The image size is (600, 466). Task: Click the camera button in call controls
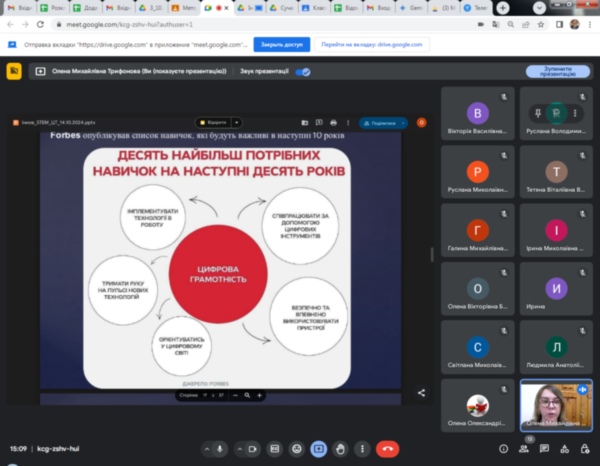click(x=251, y=449)
